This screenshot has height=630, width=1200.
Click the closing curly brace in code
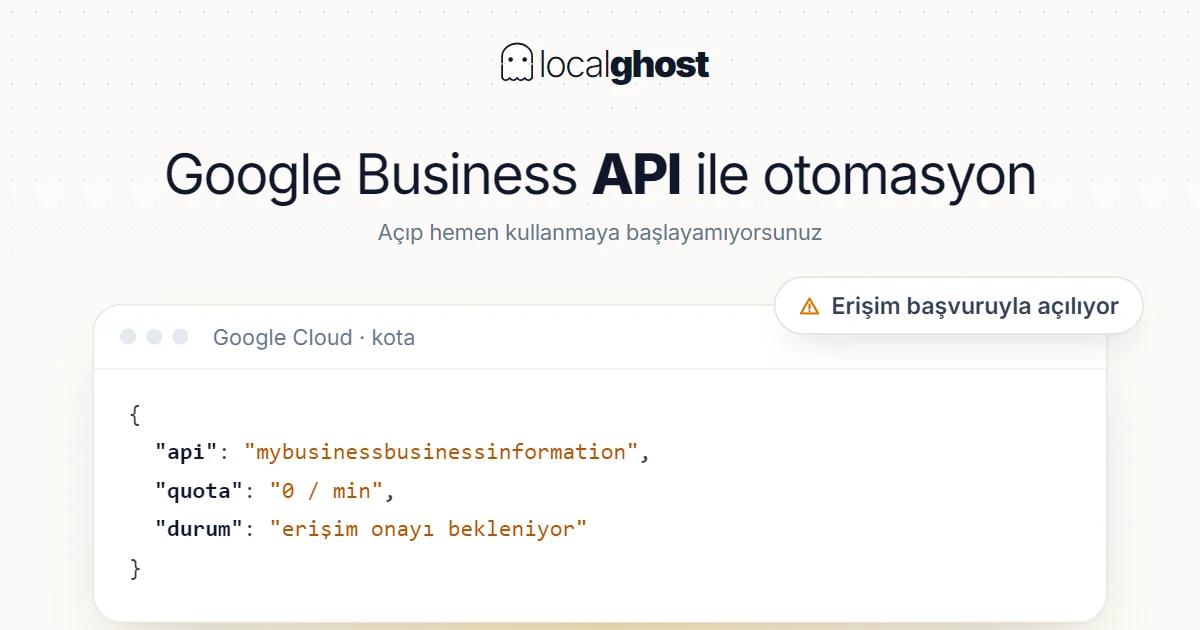(135, 569)
